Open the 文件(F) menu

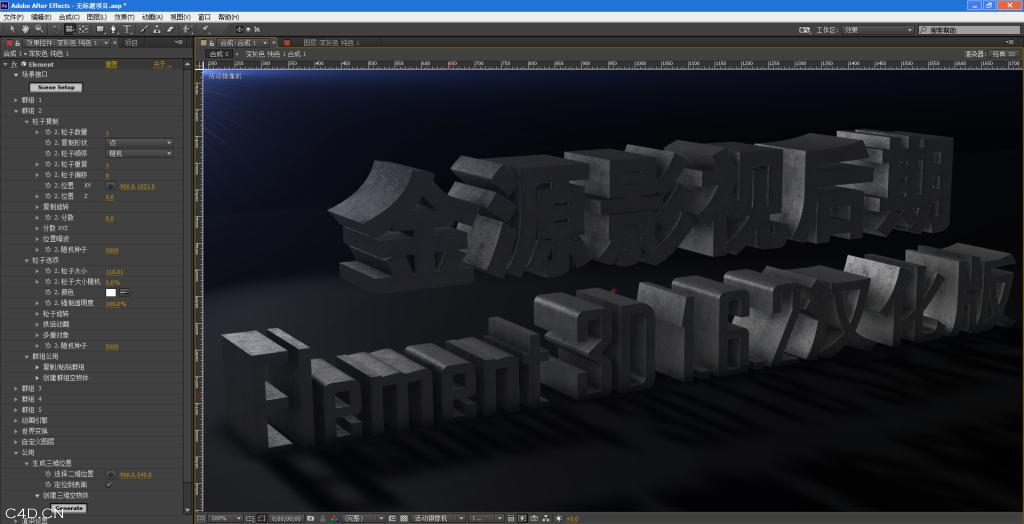14,17
